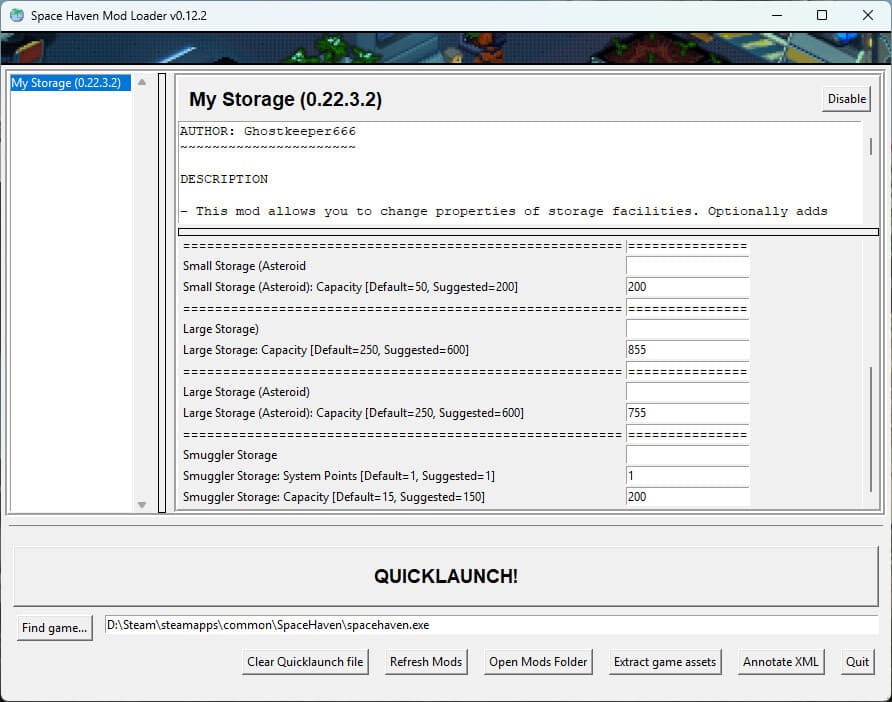
Task: Click the DESCRIPTION heading in mod text
Action: (224, 179)
